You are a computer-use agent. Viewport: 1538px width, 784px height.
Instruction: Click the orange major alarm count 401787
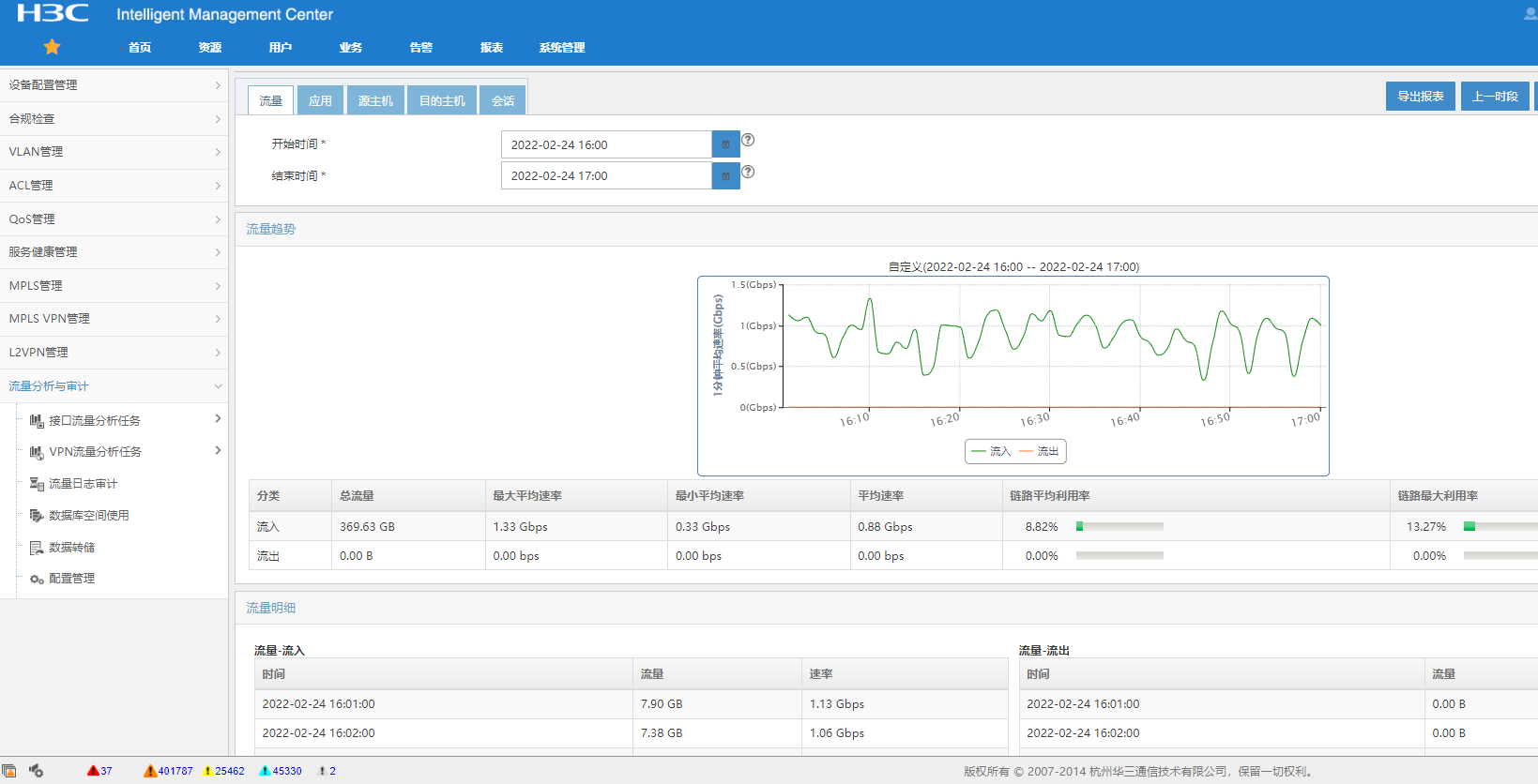click(x=175, y=771)
